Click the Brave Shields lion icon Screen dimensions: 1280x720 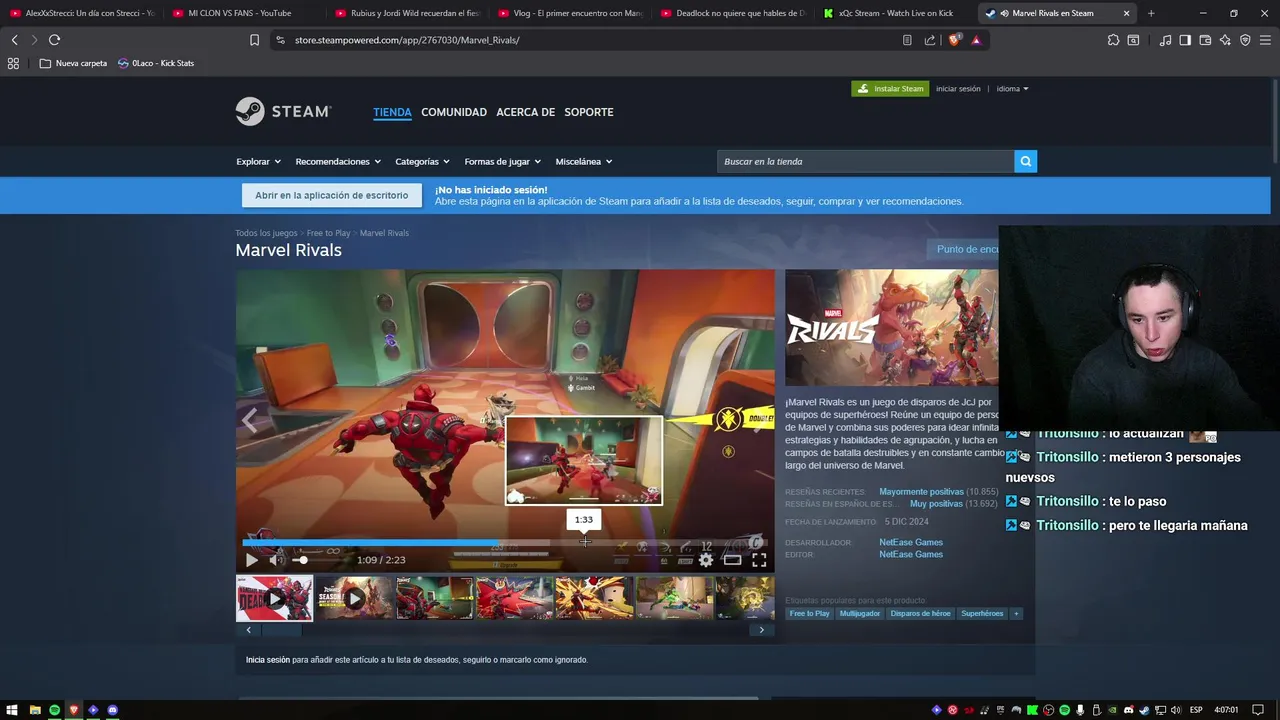pos(954,40)
